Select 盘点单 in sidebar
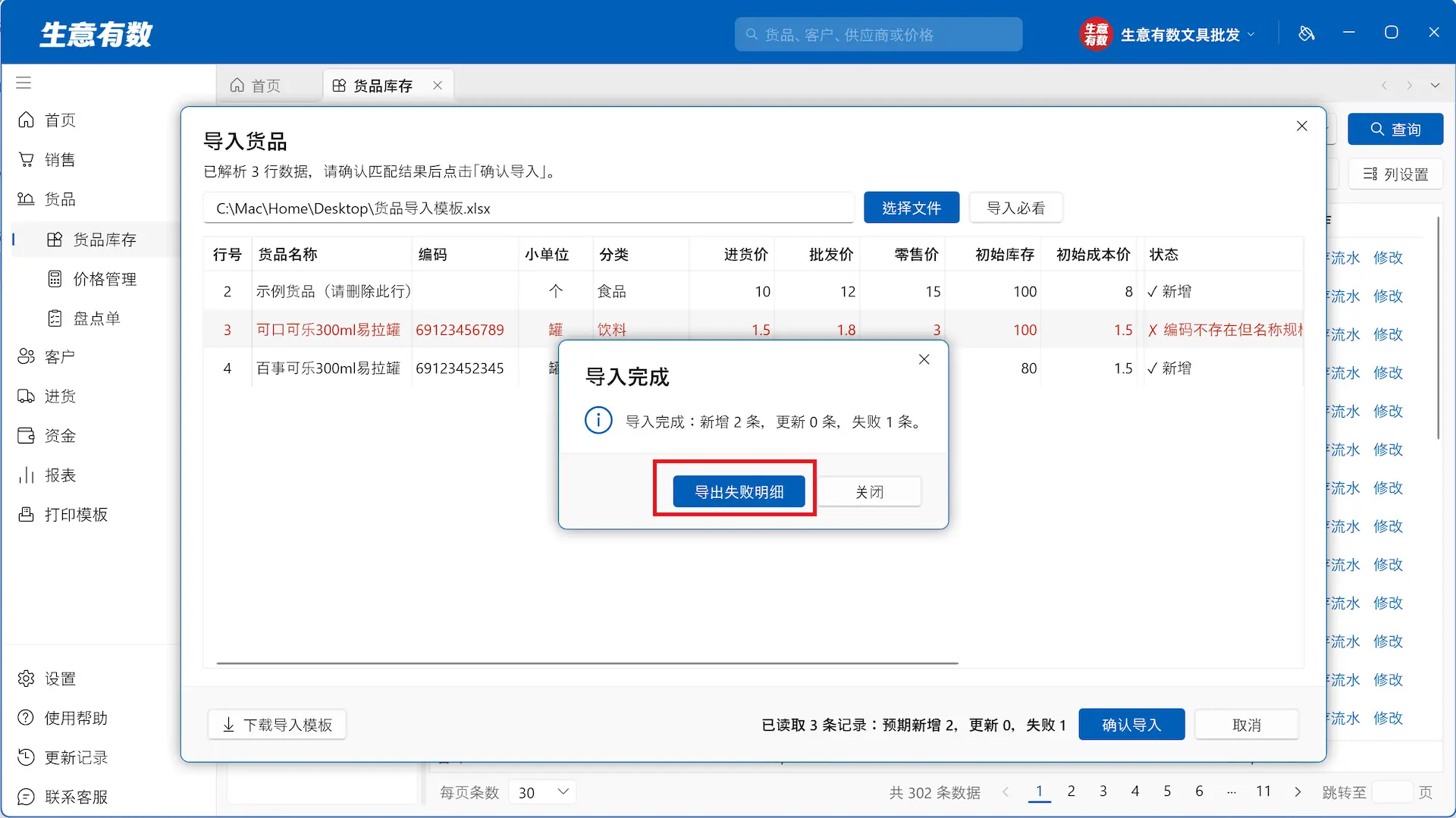 pos(85,318)
